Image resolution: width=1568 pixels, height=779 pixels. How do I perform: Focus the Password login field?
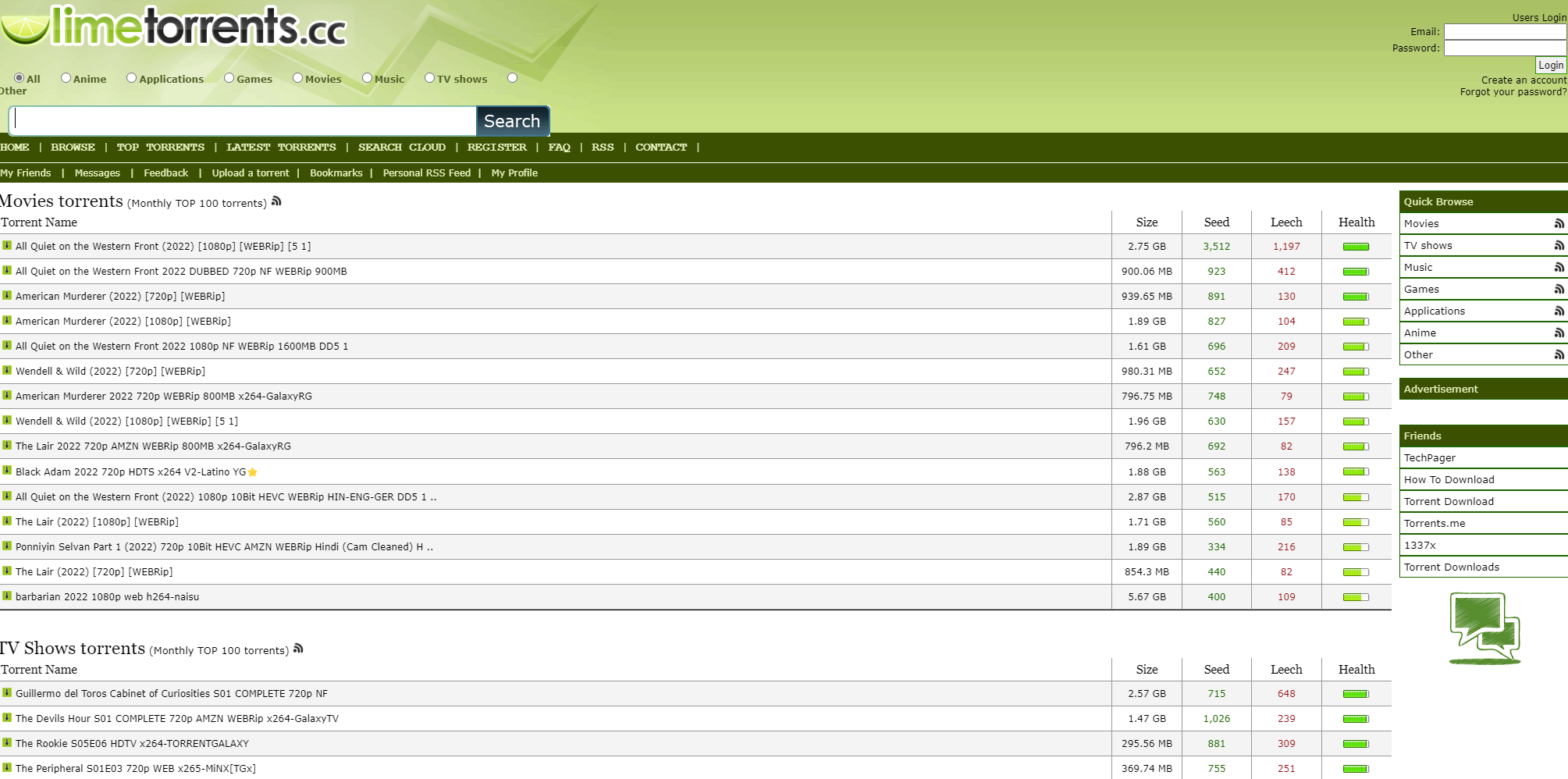coord(1506,48)
